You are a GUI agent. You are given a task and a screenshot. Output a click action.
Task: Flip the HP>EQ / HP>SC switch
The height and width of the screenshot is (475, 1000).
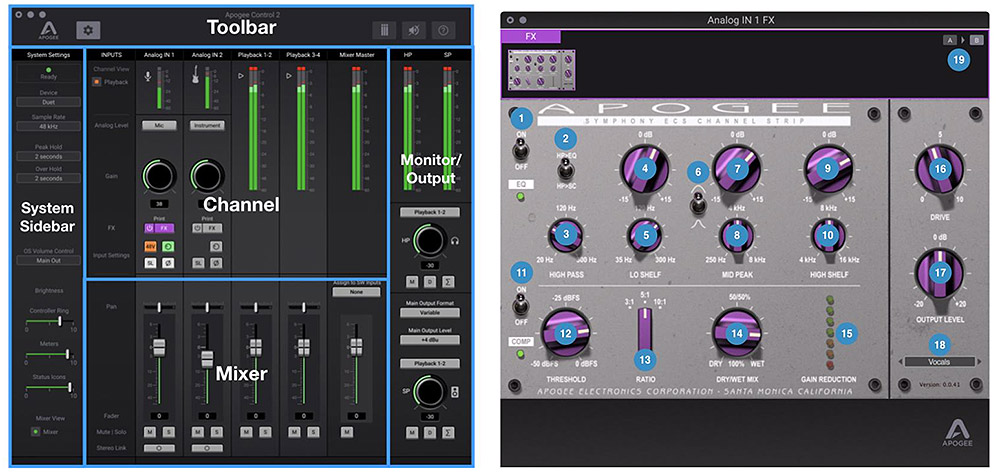click(564, 168)
